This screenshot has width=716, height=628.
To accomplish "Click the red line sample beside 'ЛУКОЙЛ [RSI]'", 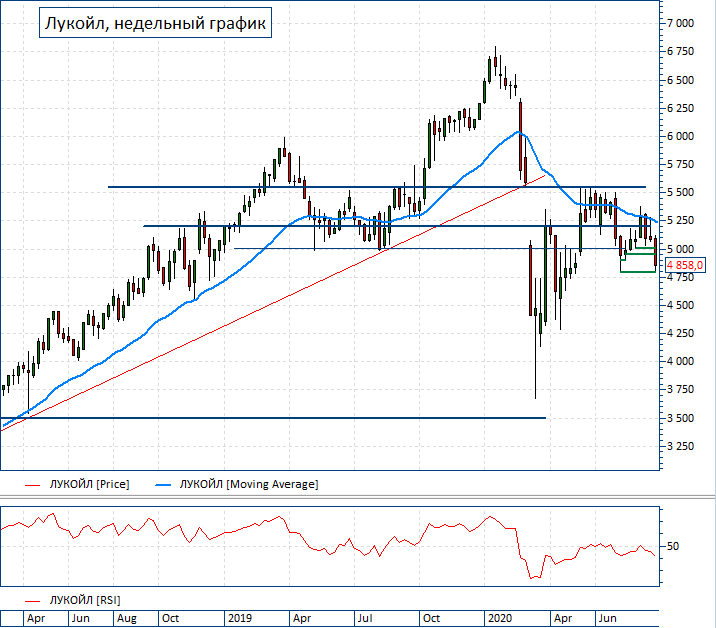I will 32,601.
